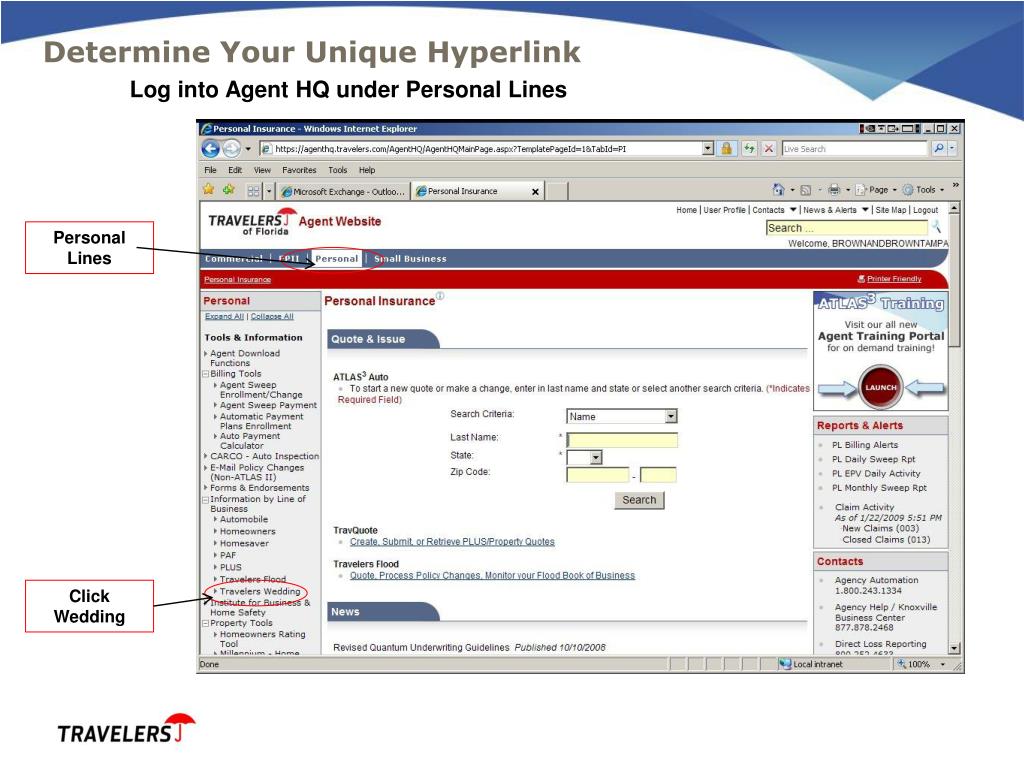Click the Logout link

[x=925, y=210]
